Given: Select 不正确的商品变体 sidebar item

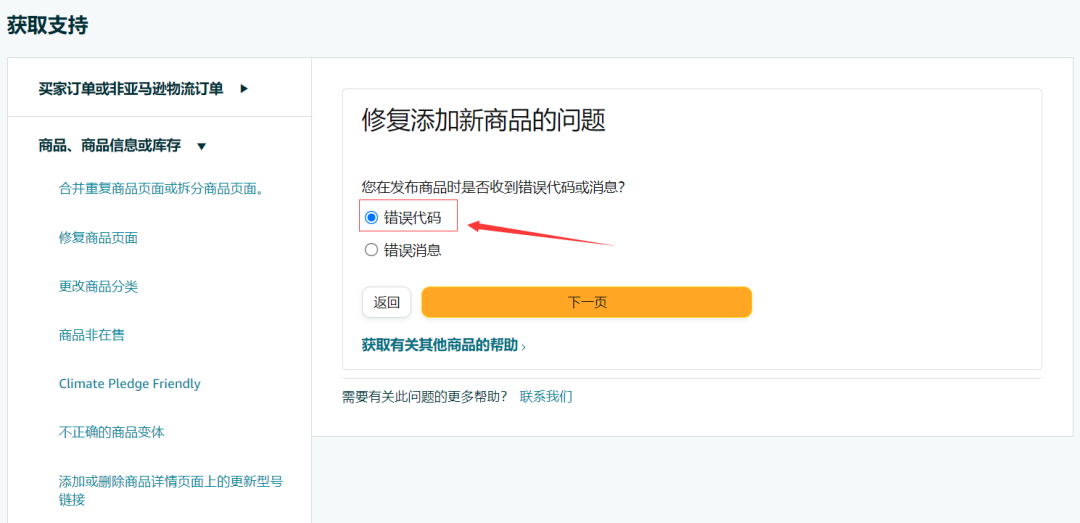Looking at the screenshot, I should point(112,433).
